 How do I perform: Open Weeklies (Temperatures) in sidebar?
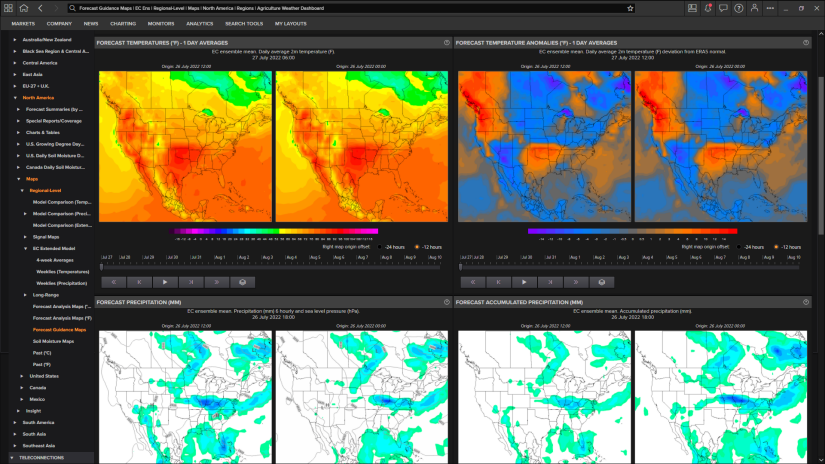(61, 271)
